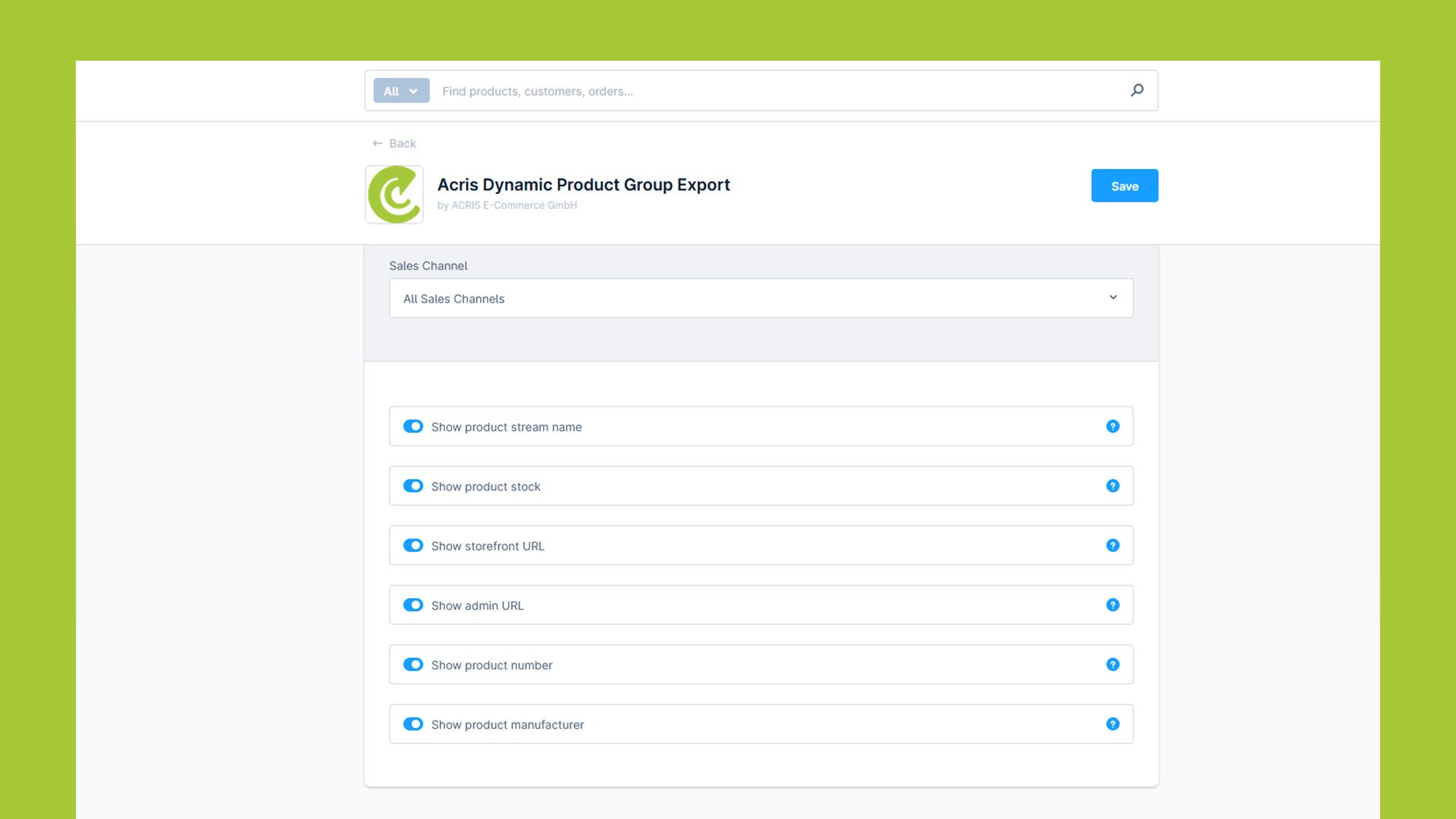Toggle Show product number switch
1456x819 pixels.
point(413,664)
